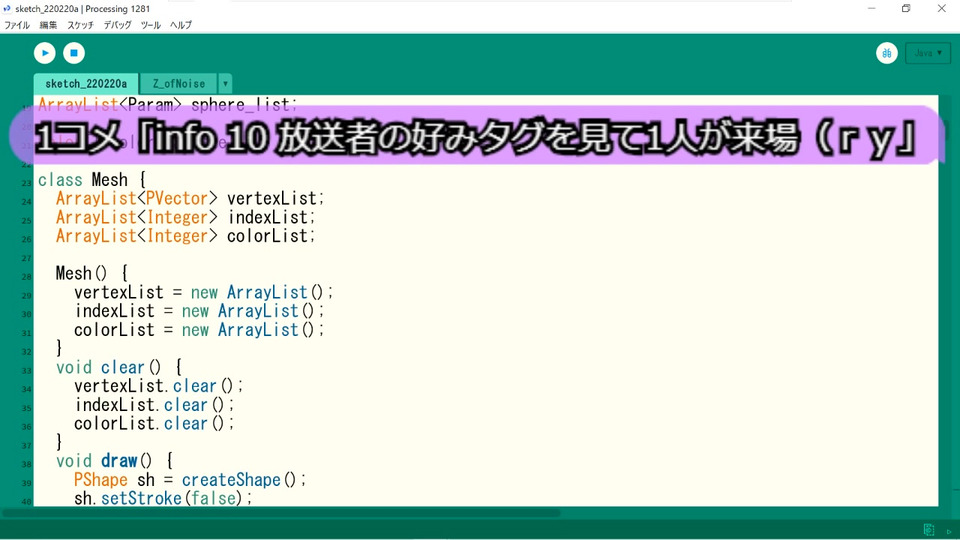
Task: Open the ツール menu
Action: [151, 25]
